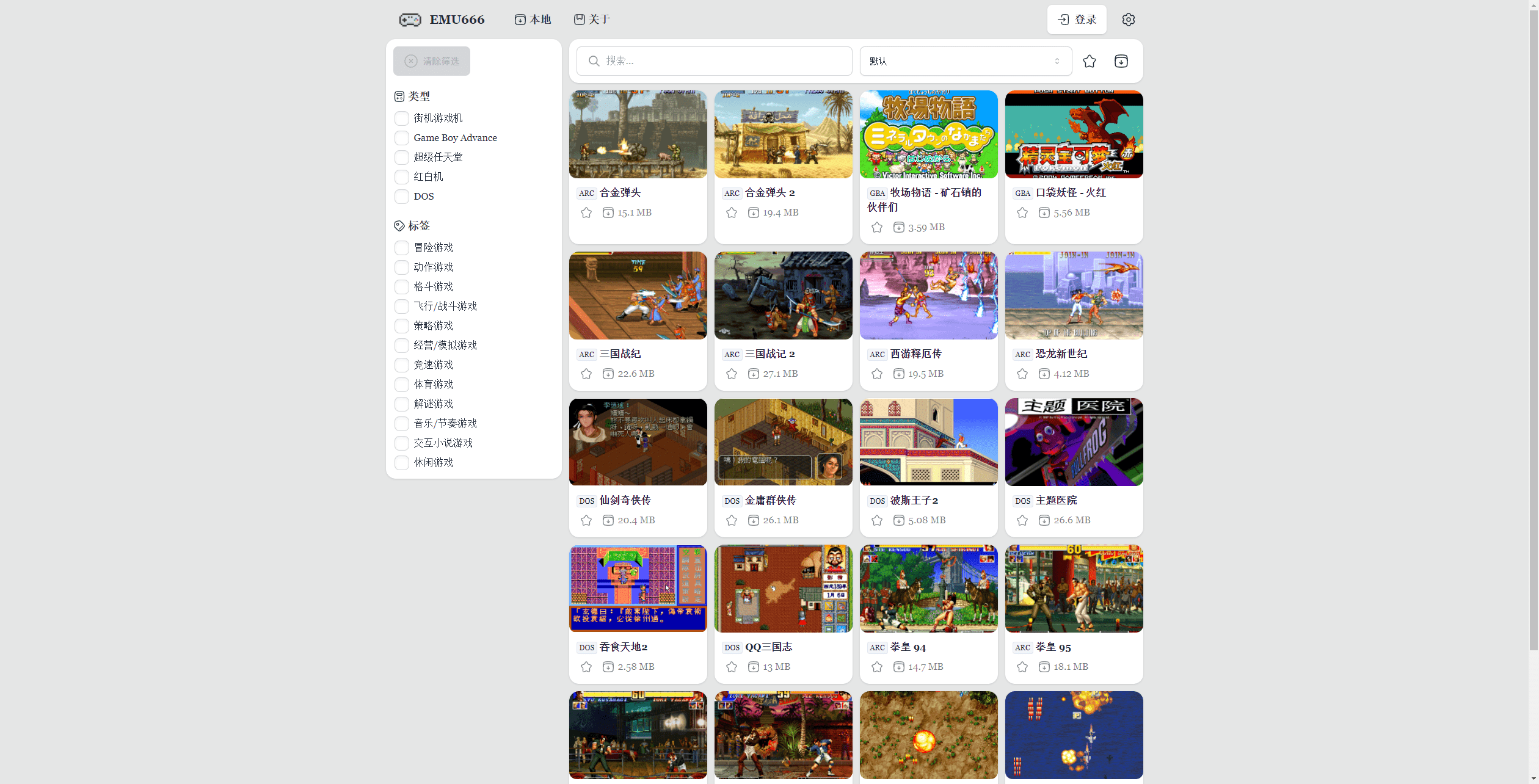
Task: Favorite 合金弹头 2 with its star icon
Action: pyautogui.click(x=732, y=212)
